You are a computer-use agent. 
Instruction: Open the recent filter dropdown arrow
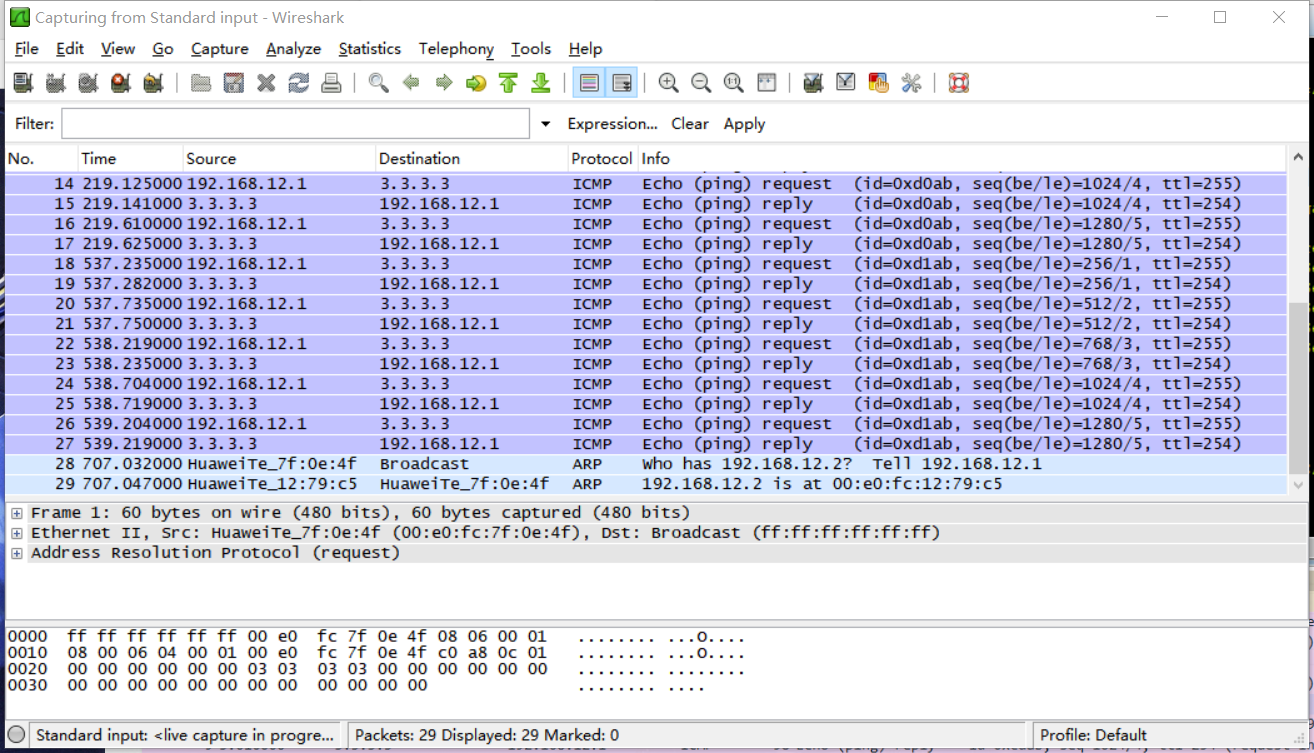tap(545, 124)
